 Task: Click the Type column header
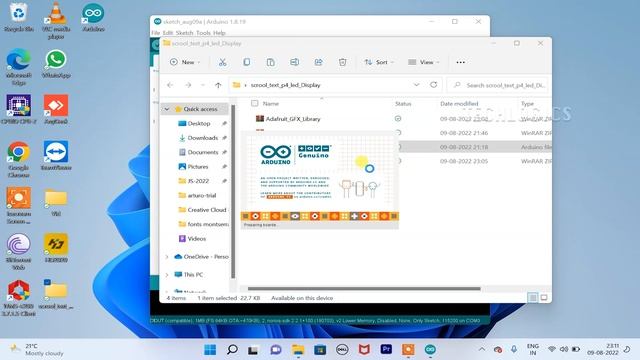tap(527, 104)
